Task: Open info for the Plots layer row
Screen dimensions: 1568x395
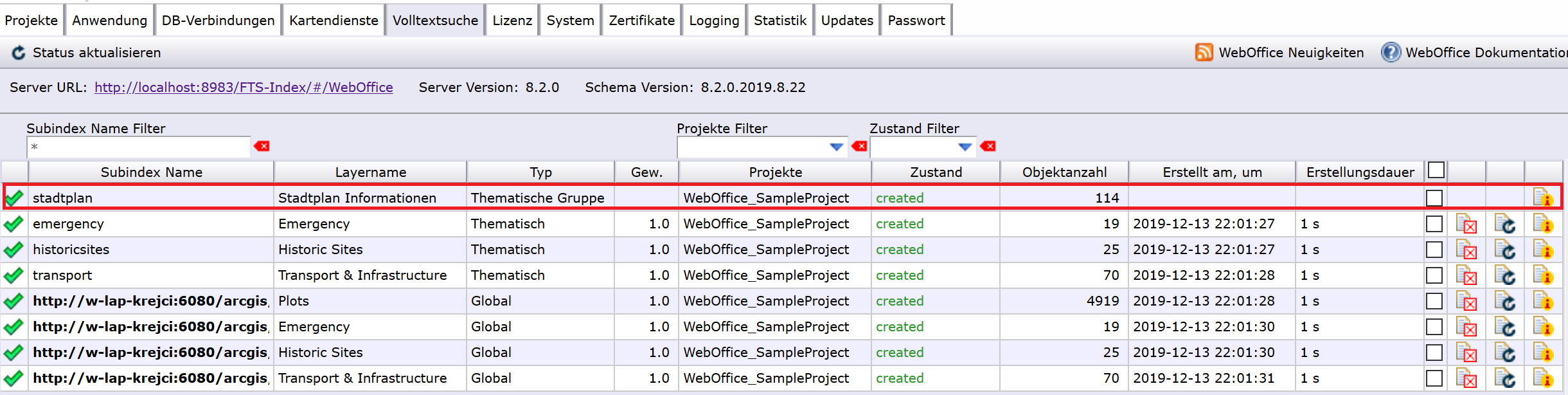Action: 1543,301
